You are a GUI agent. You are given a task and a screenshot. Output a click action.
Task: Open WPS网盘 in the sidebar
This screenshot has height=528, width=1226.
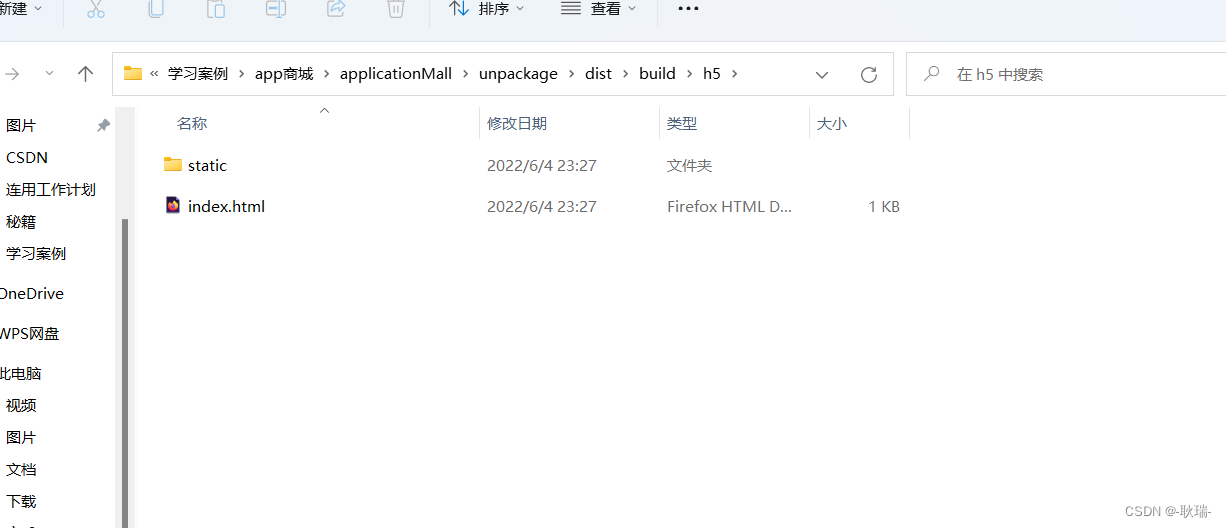point(29,334)
